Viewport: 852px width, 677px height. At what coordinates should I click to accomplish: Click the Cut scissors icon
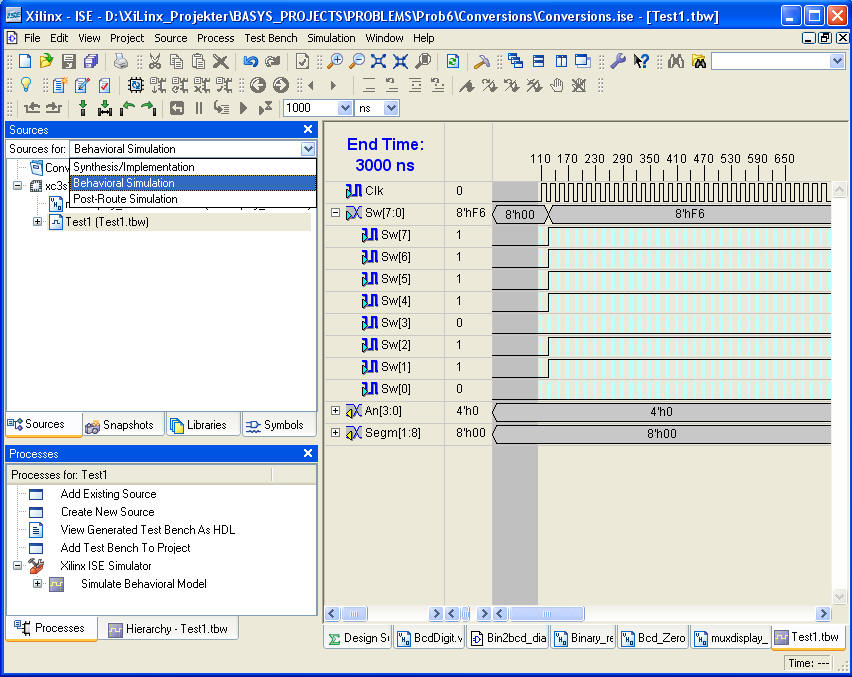[155, 61]
